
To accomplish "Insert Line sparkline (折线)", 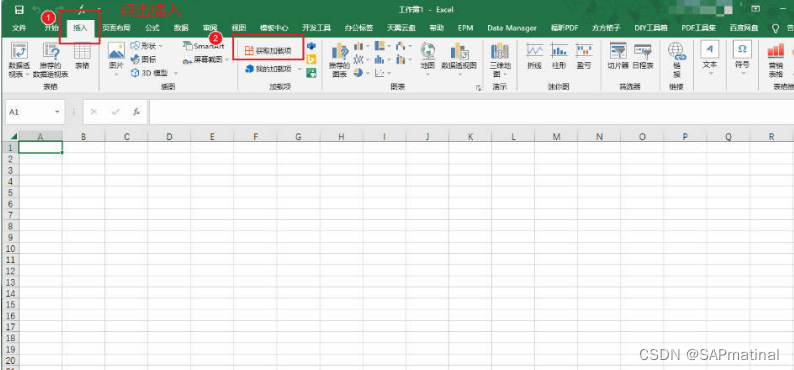I will tap(535, 56).
